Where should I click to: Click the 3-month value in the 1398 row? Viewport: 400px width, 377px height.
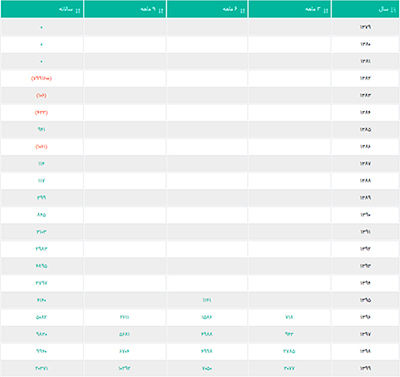click(289, 351)
